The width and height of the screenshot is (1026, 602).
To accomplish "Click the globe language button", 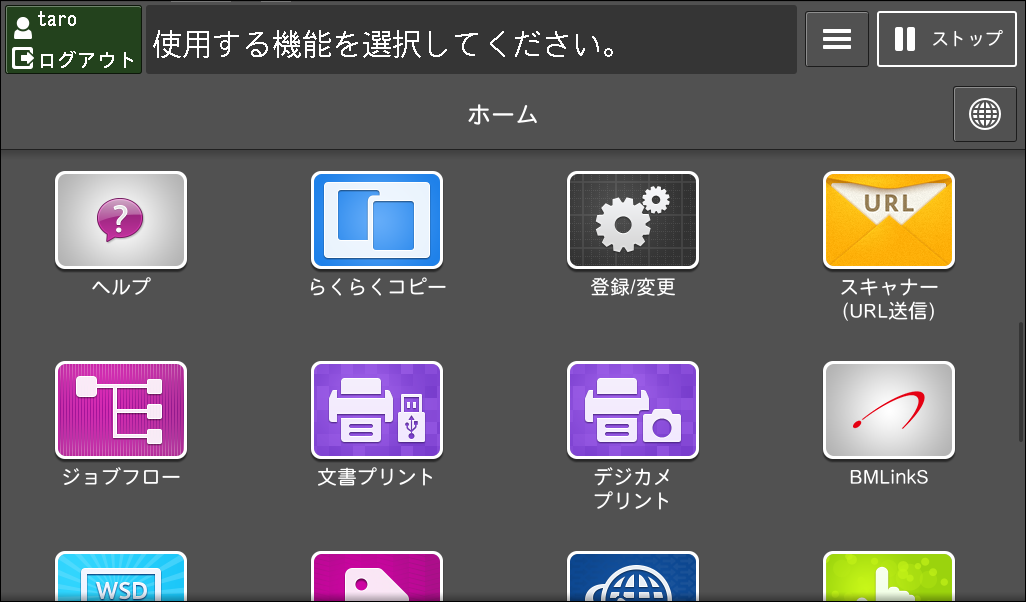I will [985, 115].
